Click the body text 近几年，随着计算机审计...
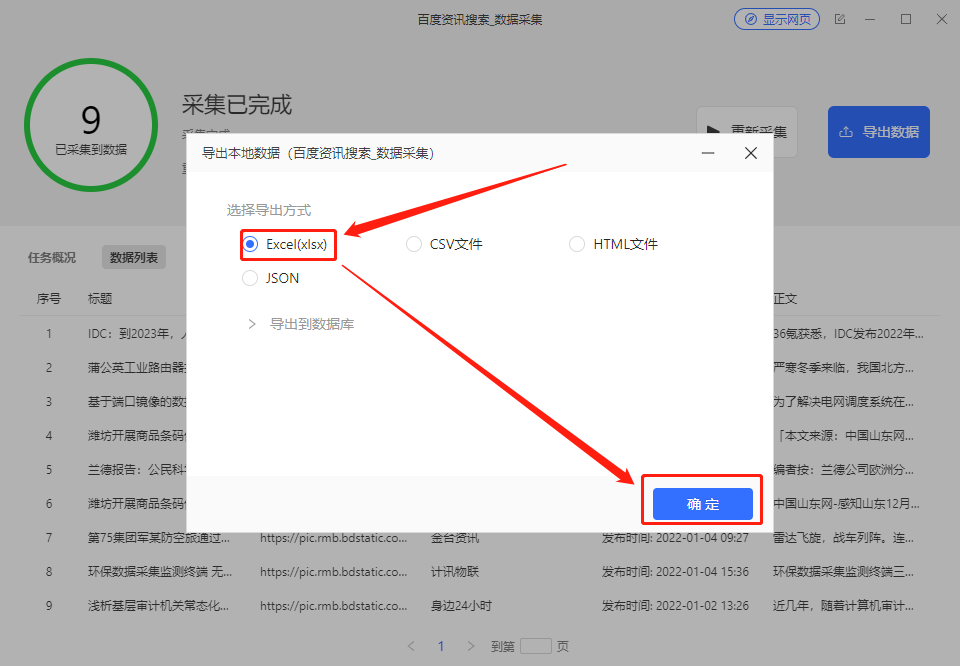This screenshot has height=666, width=960. [844, 606]
